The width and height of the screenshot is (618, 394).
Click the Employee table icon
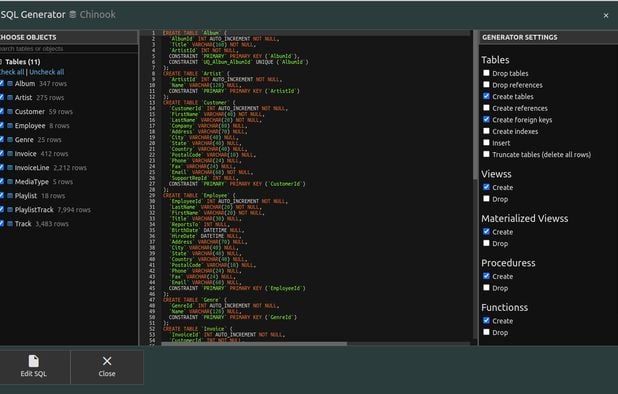(10, 126)
